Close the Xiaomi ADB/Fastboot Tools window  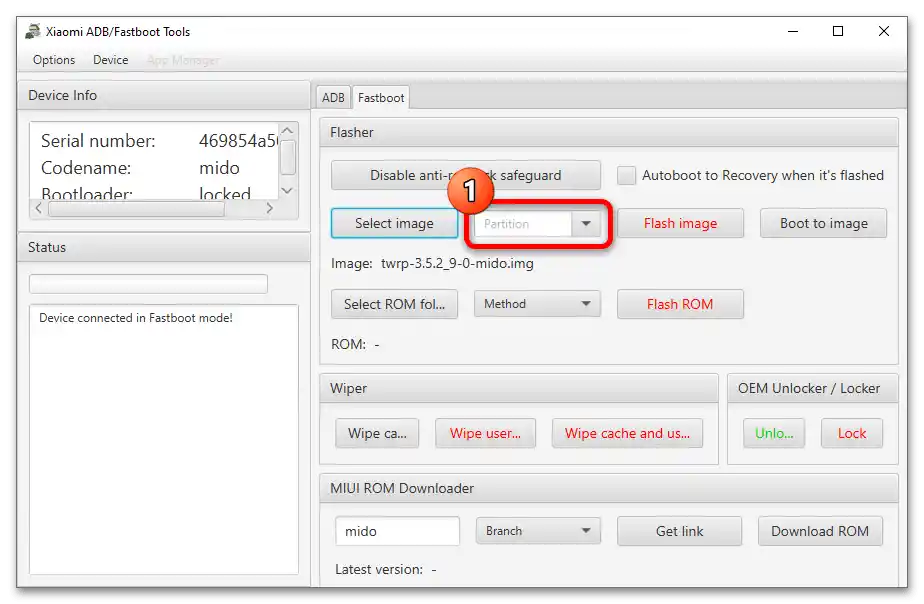coord(884,31)
